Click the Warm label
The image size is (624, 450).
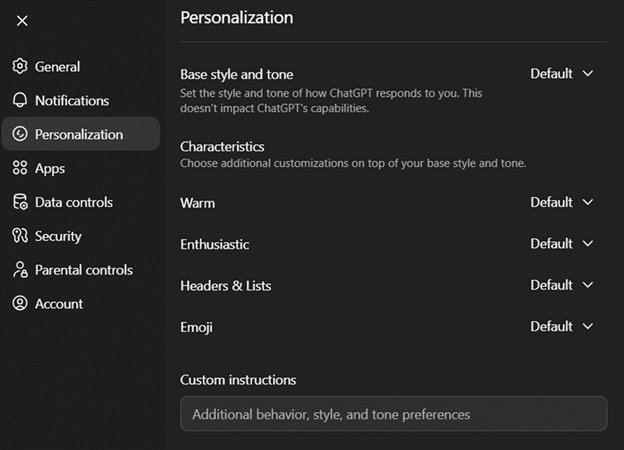(x=197, y=203)
